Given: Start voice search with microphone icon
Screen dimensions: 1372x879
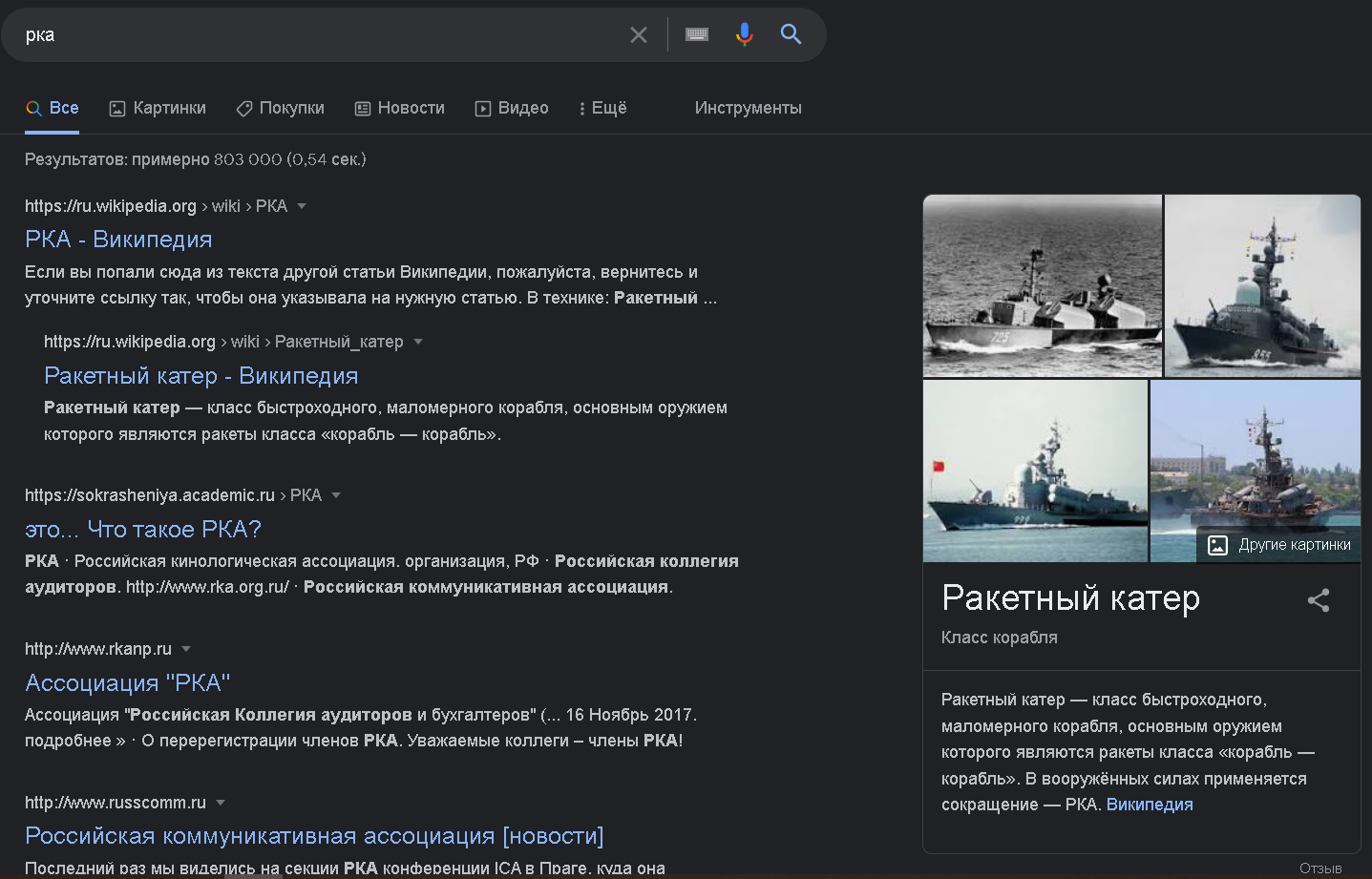Looking at the screenshot, I should click(744, 35).
